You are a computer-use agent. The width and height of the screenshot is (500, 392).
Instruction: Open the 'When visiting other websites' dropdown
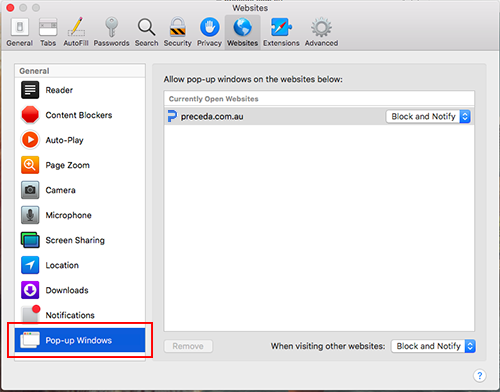(x=433, y=346)
